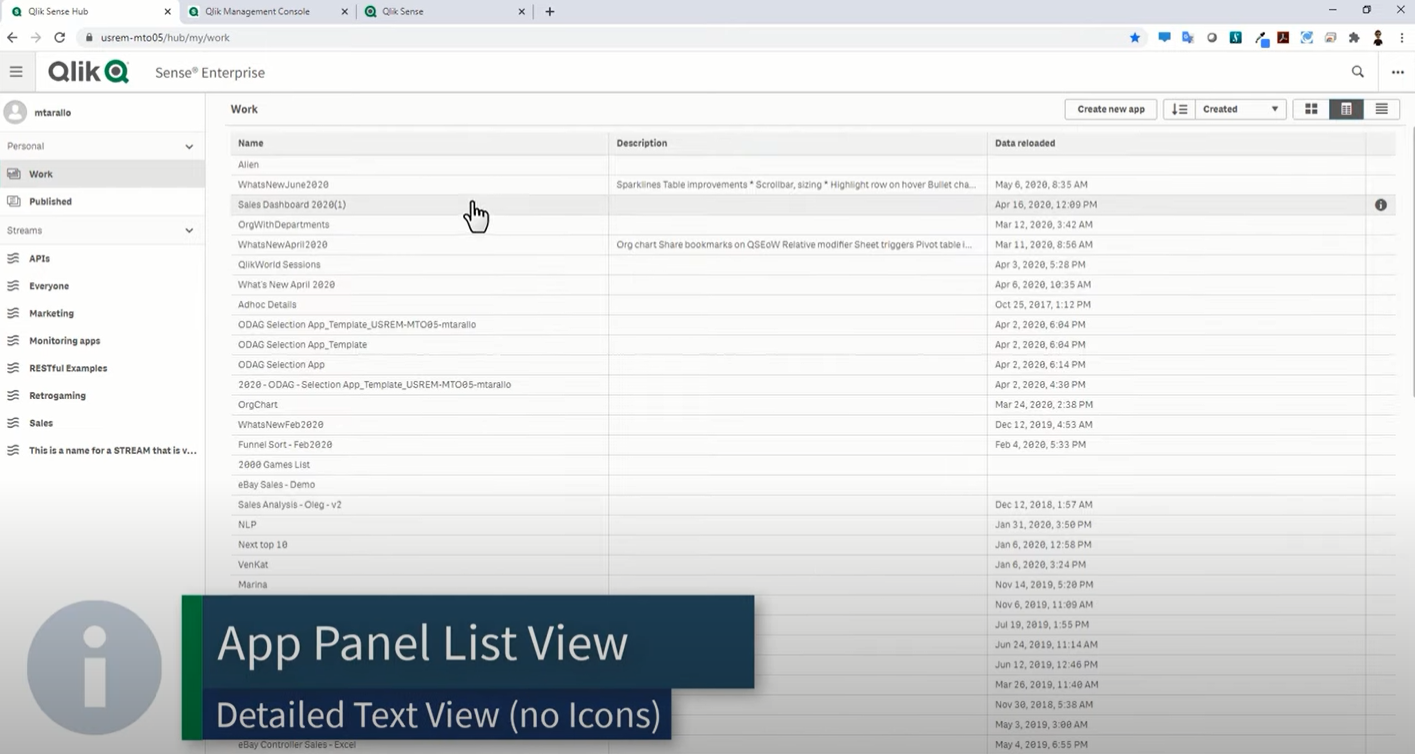Show info for Sales Dashboard 2020(1)
Screen dimensions: 1415x754
[x=1381, y=205]
